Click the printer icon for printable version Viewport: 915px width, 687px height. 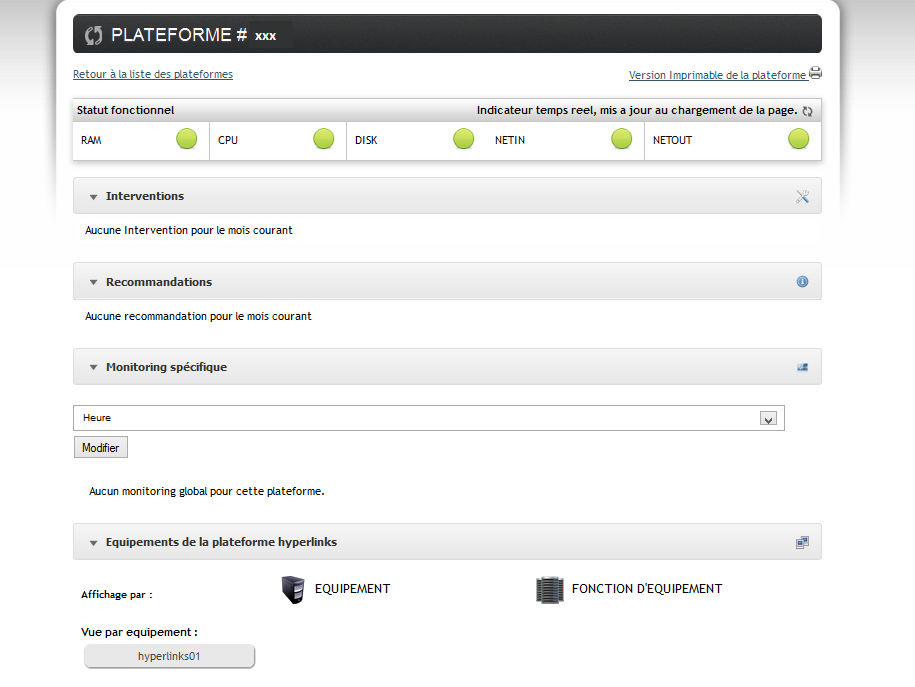(x=815, y=74)
